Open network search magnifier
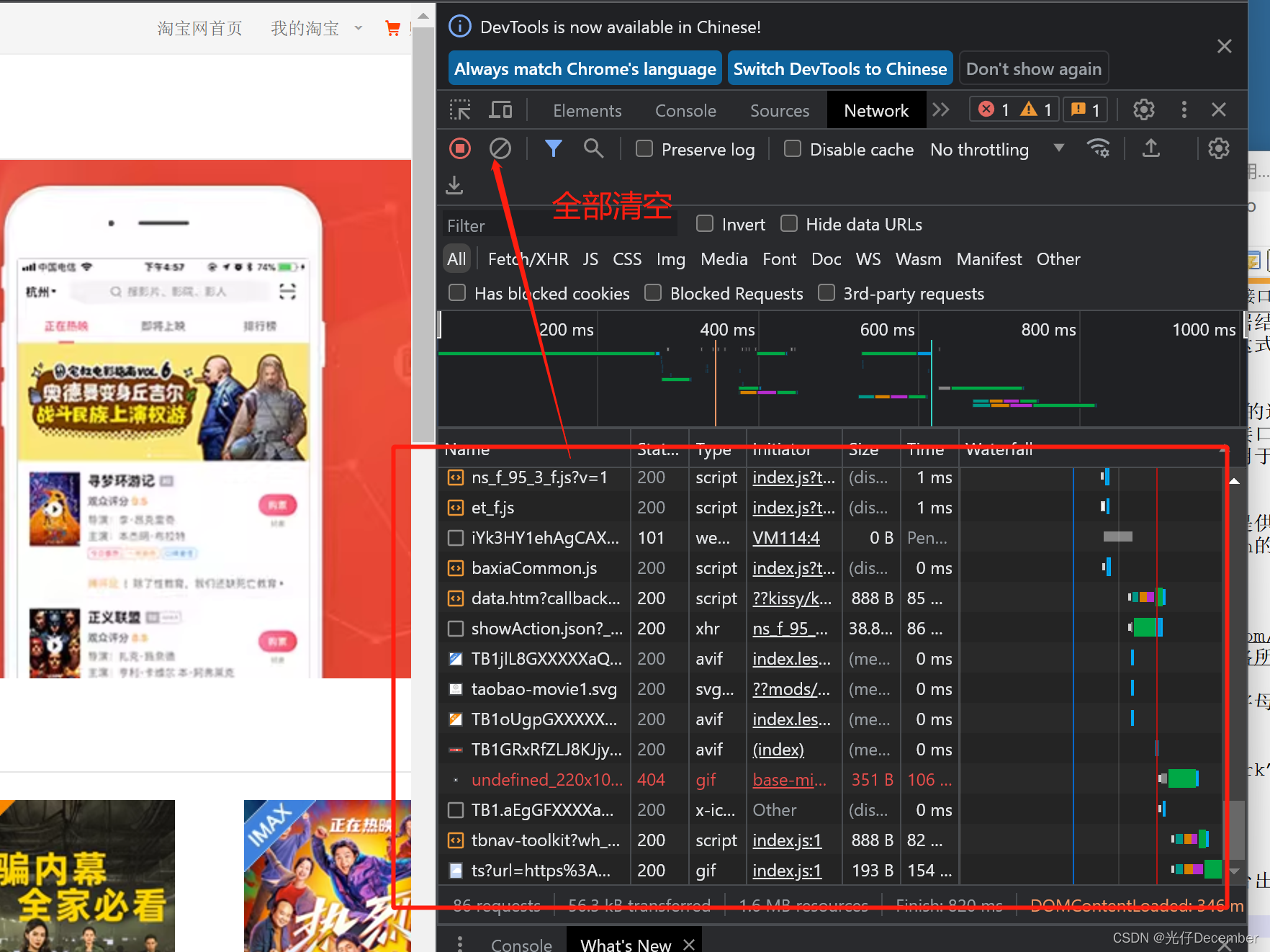 tap(593, 148)
